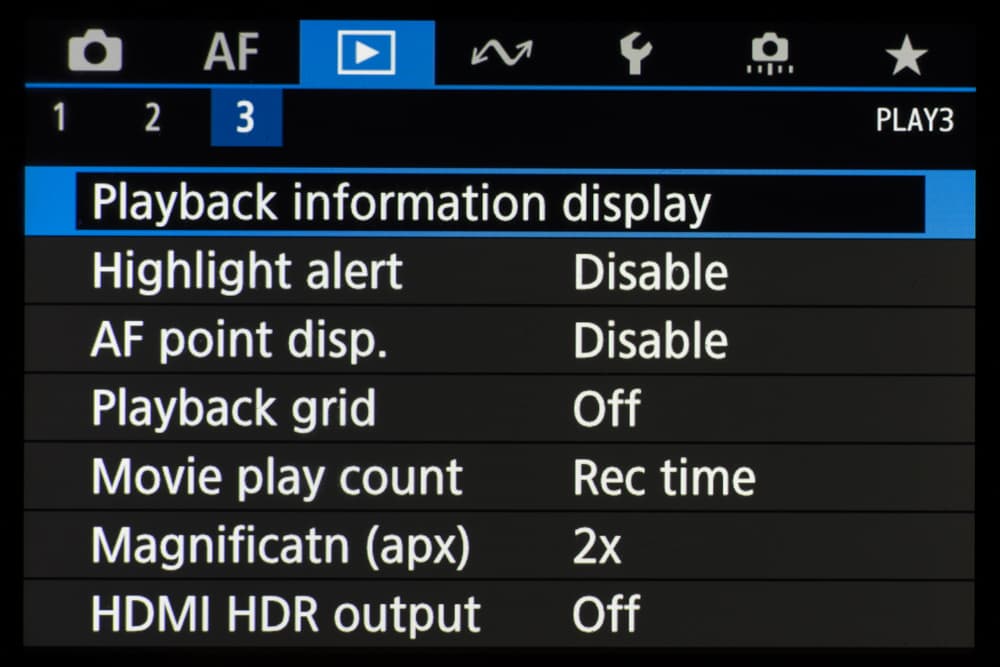Screen dimensions: 1000x667
Task: Open the star My Menu tab
Action: (x=906, y=53)
